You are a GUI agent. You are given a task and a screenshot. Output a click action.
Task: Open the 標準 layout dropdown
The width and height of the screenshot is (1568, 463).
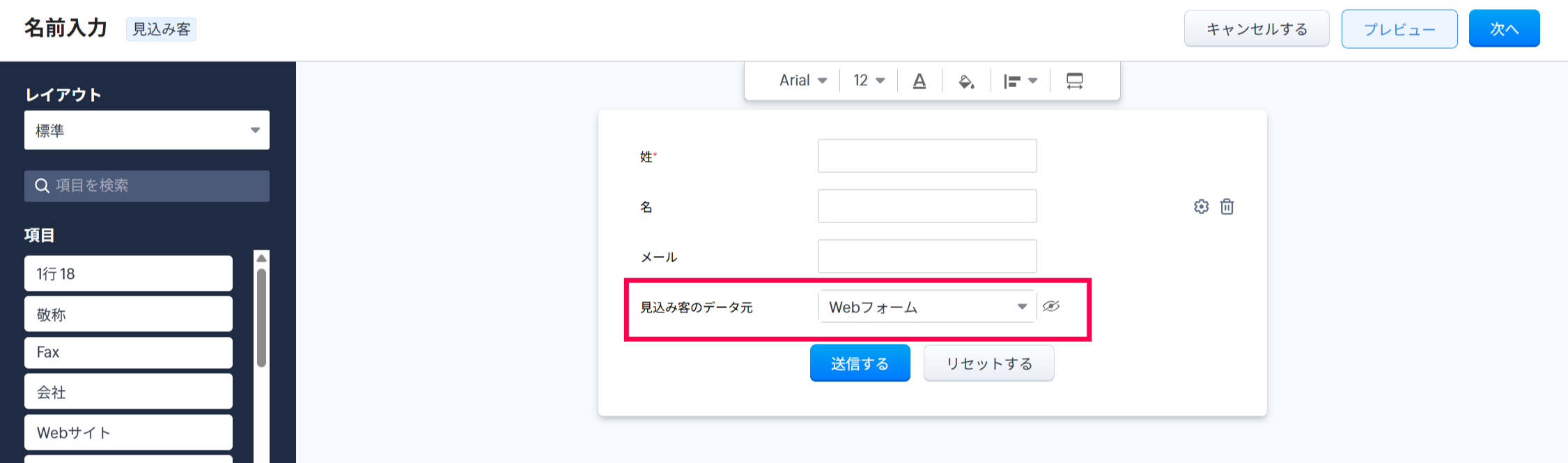(146, 130)
